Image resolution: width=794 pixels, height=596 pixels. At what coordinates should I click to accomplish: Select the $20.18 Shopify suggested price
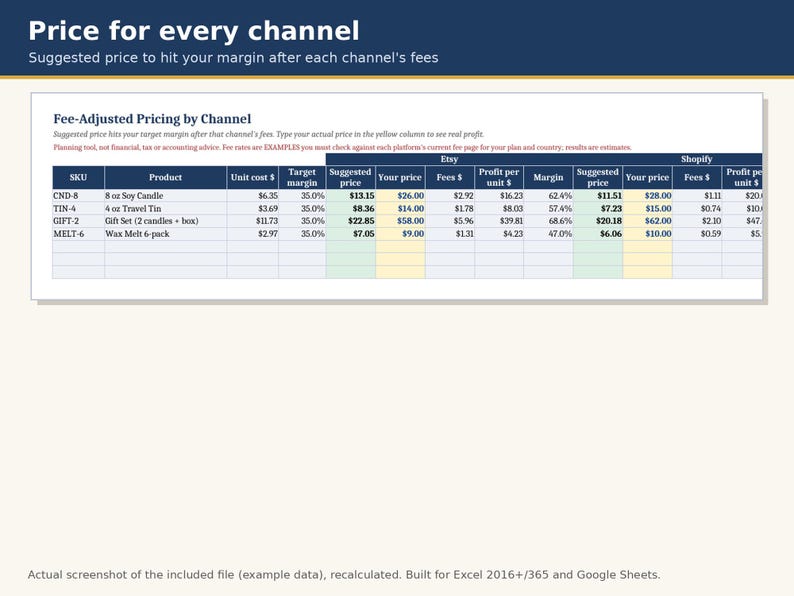pos(598,221)
